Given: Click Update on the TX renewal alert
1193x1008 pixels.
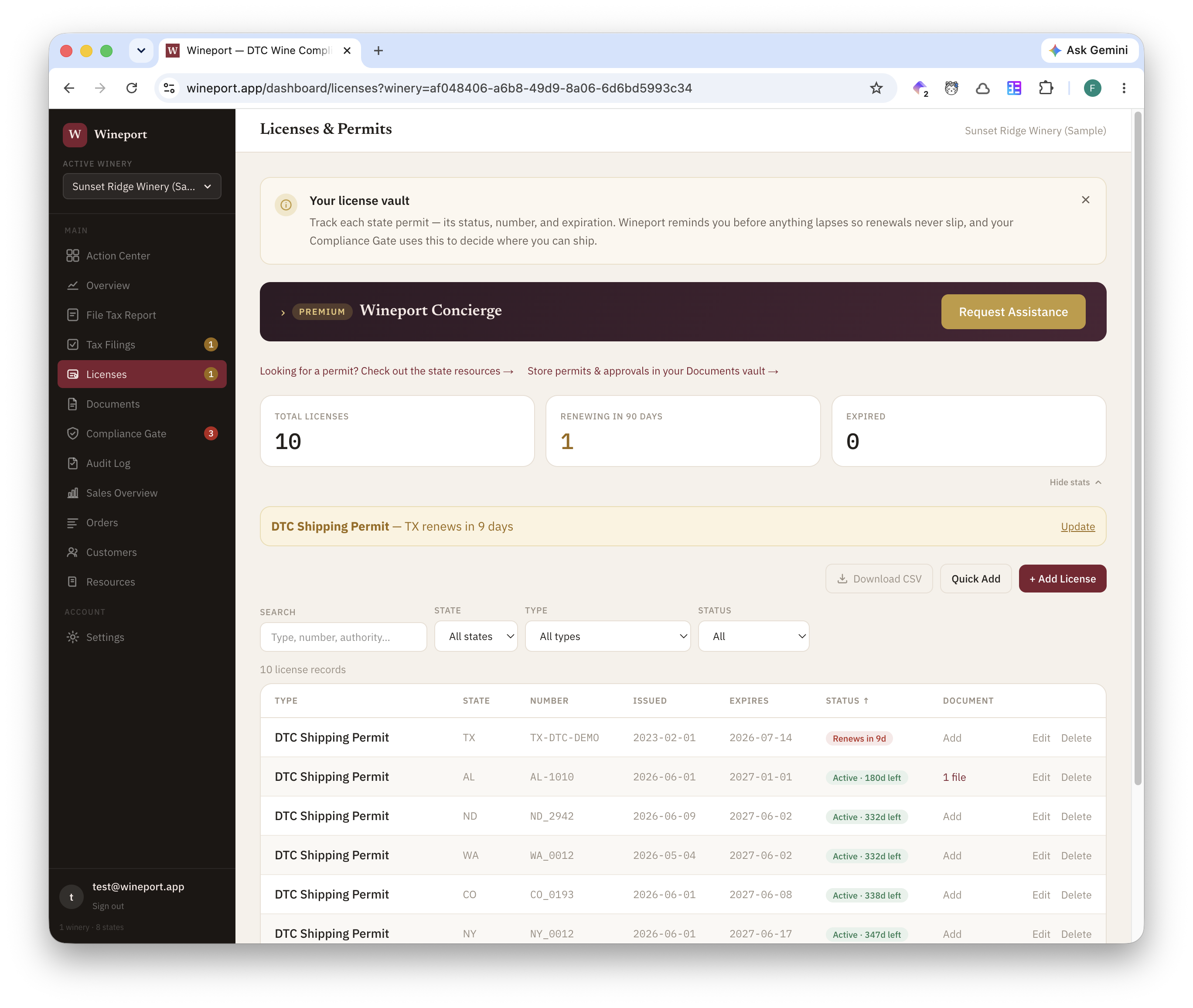Looking at the screenshot, I should tap(1077, 526).
